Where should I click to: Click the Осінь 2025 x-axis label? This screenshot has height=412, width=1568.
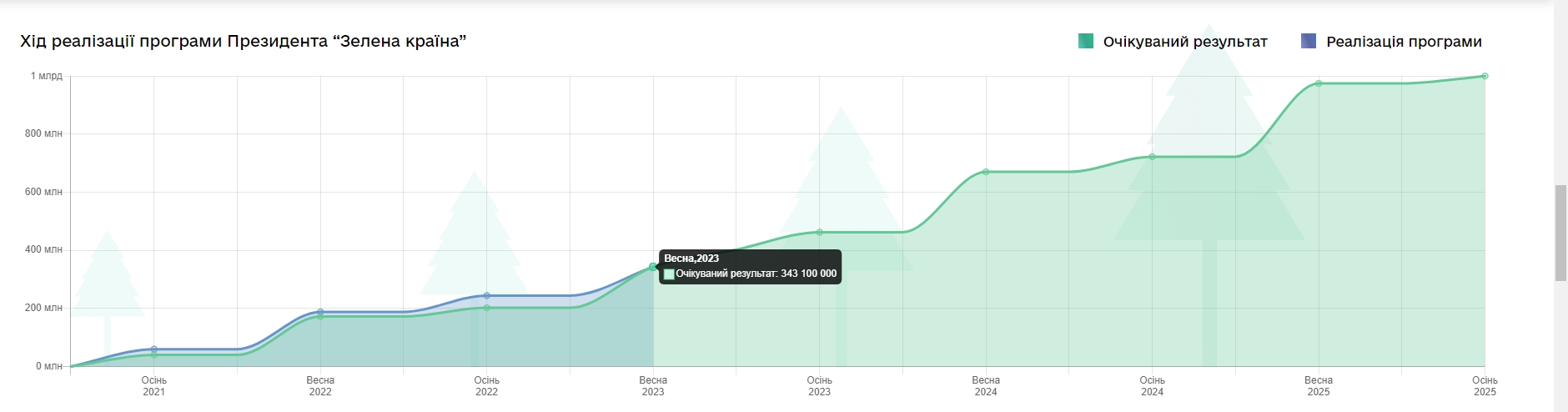coord(1485,386)
